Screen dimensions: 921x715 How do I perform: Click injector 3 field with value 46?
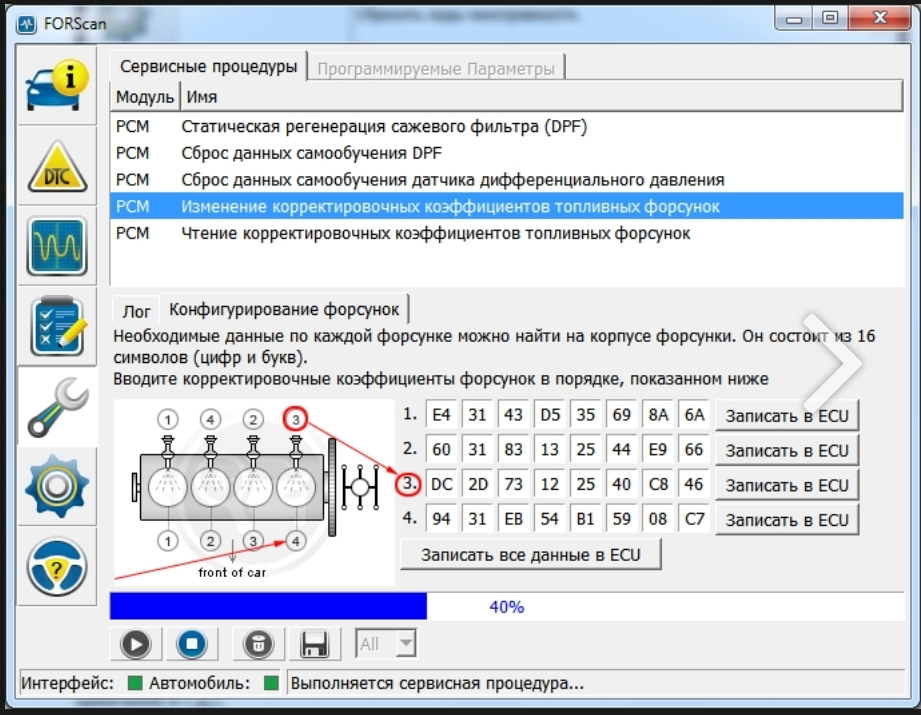click(694, 484)
